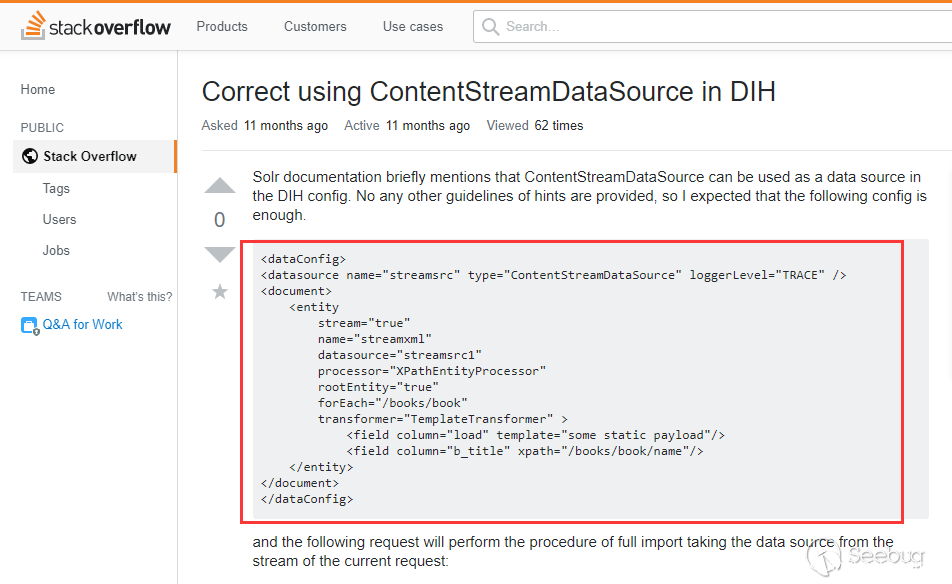952x584 pixels.
Task: Upvote the question with up arrow
Action: pos(220,186)
